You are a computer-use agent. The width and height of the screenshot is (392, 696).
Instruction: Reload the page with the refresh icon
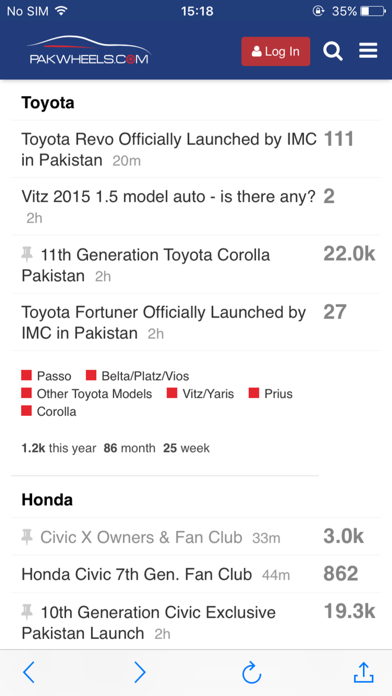251,672
